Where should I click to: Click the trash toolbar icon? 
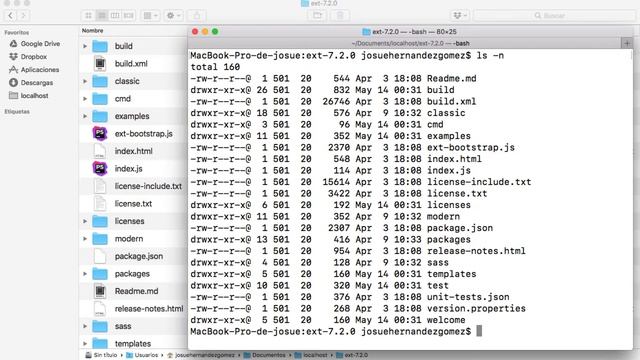coord(340,16)
